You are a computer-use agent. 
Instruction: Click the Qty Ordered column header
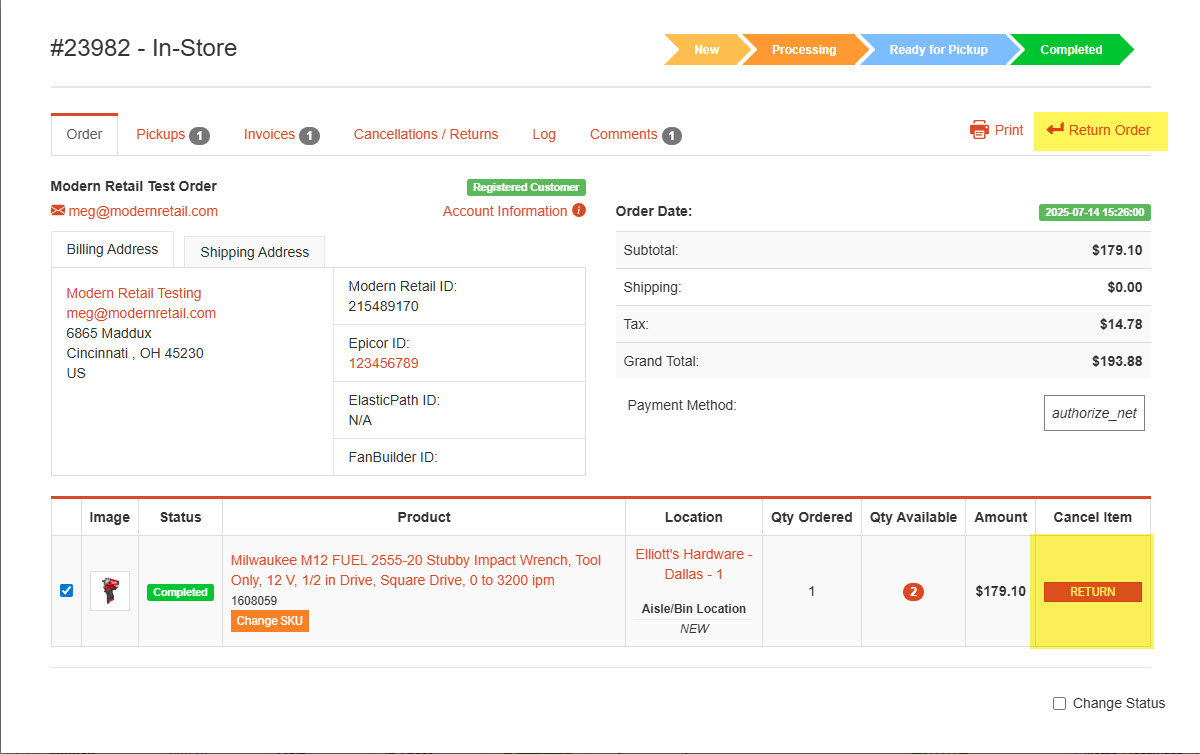tap(812, 517)
